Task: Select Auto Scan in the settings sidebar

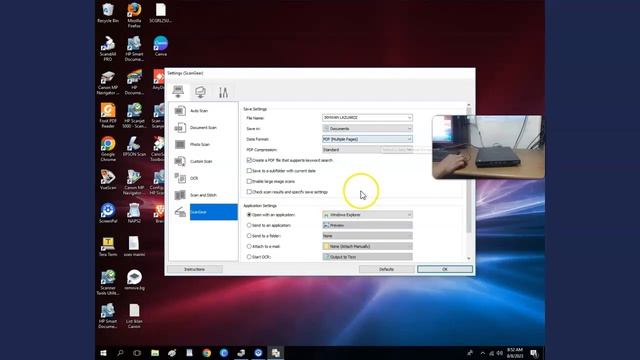Action: pos(203,111)
